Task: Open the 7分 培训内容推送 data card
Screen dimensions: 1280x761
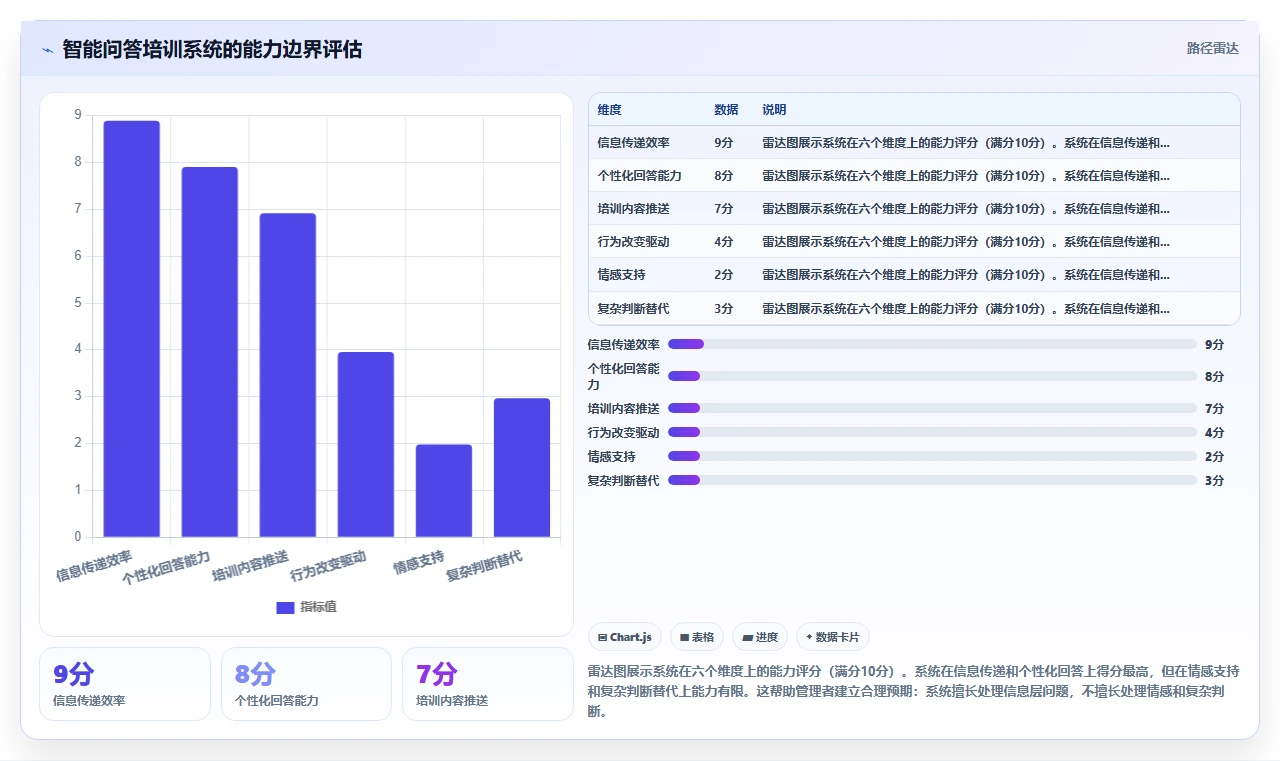Action: point(488,684)
